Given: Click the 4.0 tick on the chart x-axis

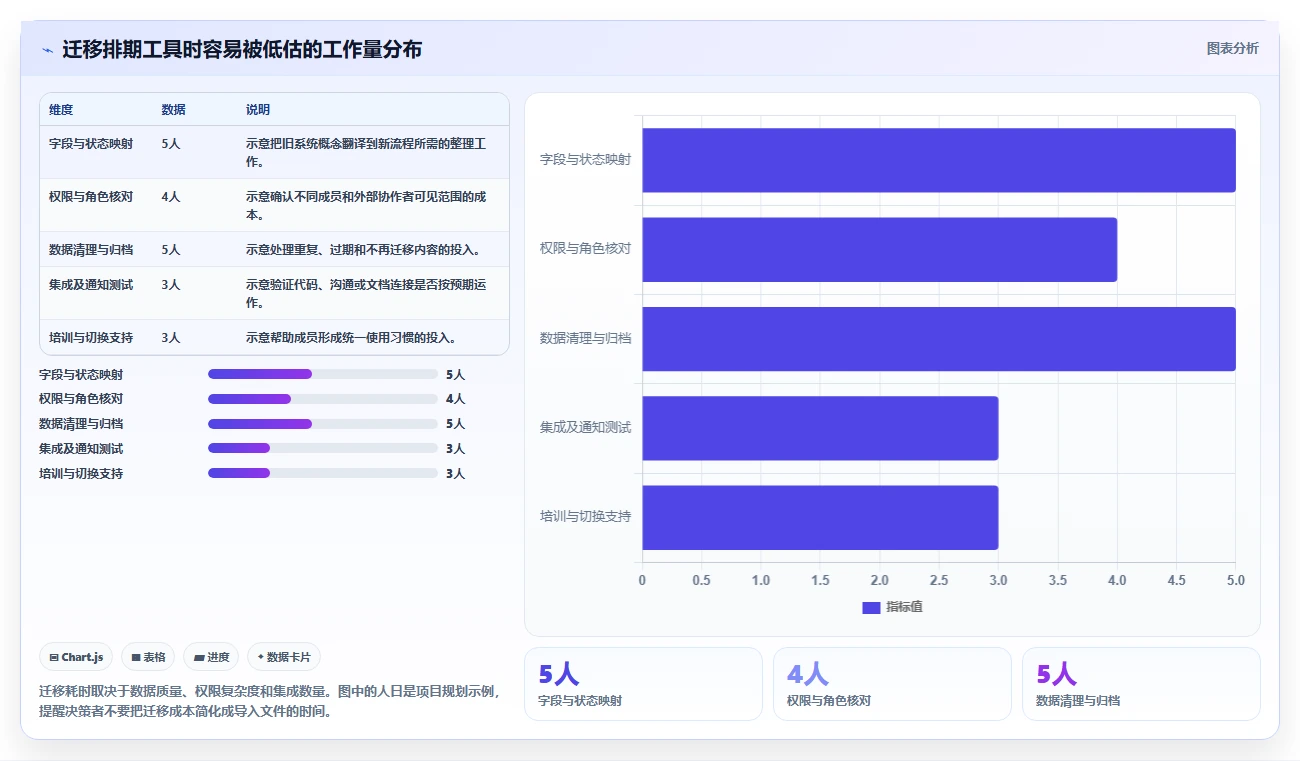Looking at the screenshot, I should [1117, 580].
